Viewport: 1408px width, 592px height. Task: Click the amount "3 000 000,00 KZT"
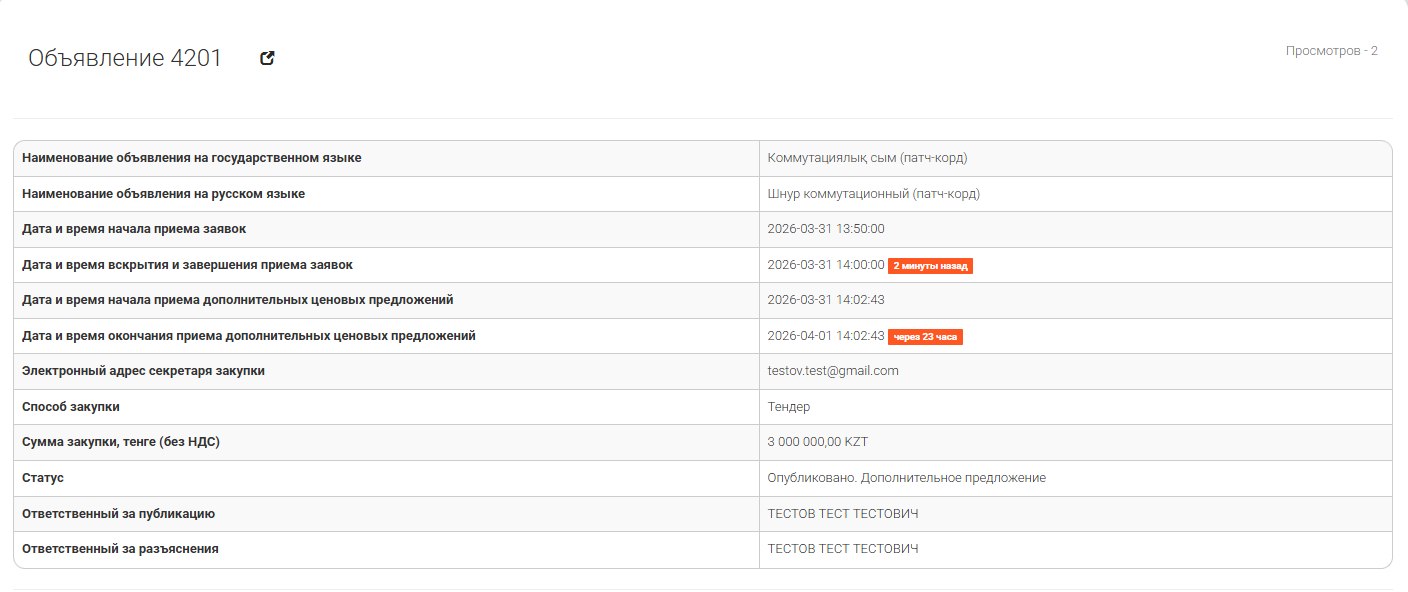pos(817,442)
